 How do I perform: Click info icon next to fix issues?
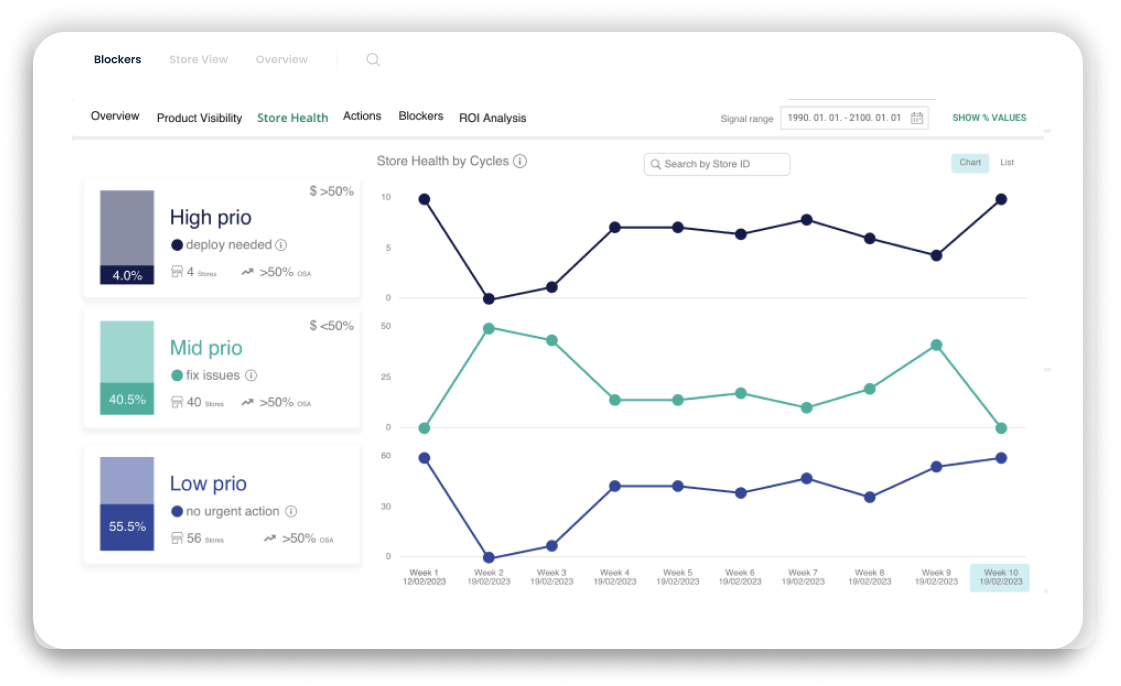pyautogui.click(x=251, y=376)
